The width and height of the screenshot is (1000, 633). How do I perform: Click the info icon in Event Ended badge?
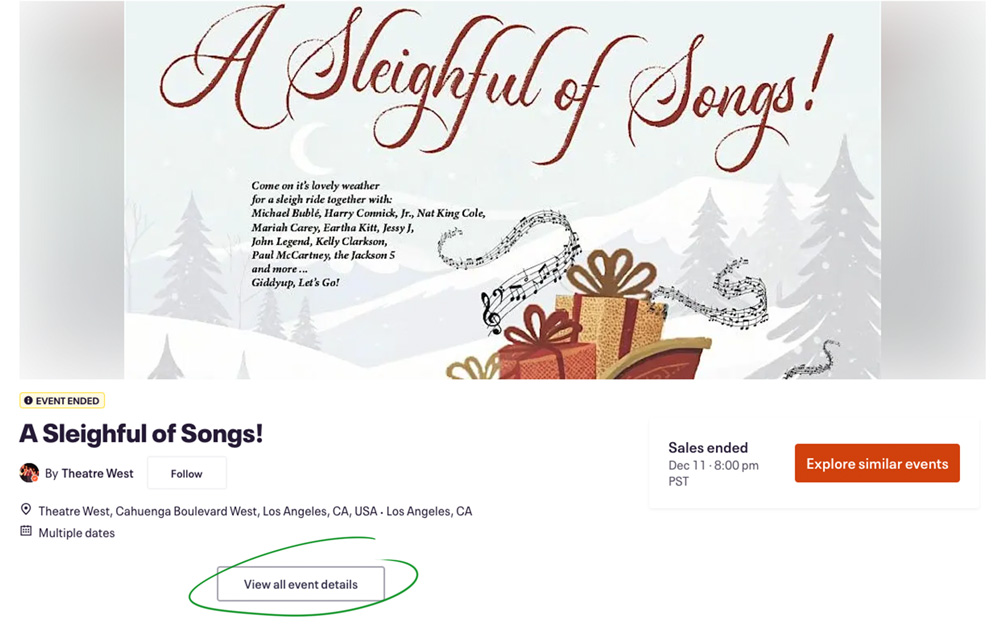(x=28, y=401)
